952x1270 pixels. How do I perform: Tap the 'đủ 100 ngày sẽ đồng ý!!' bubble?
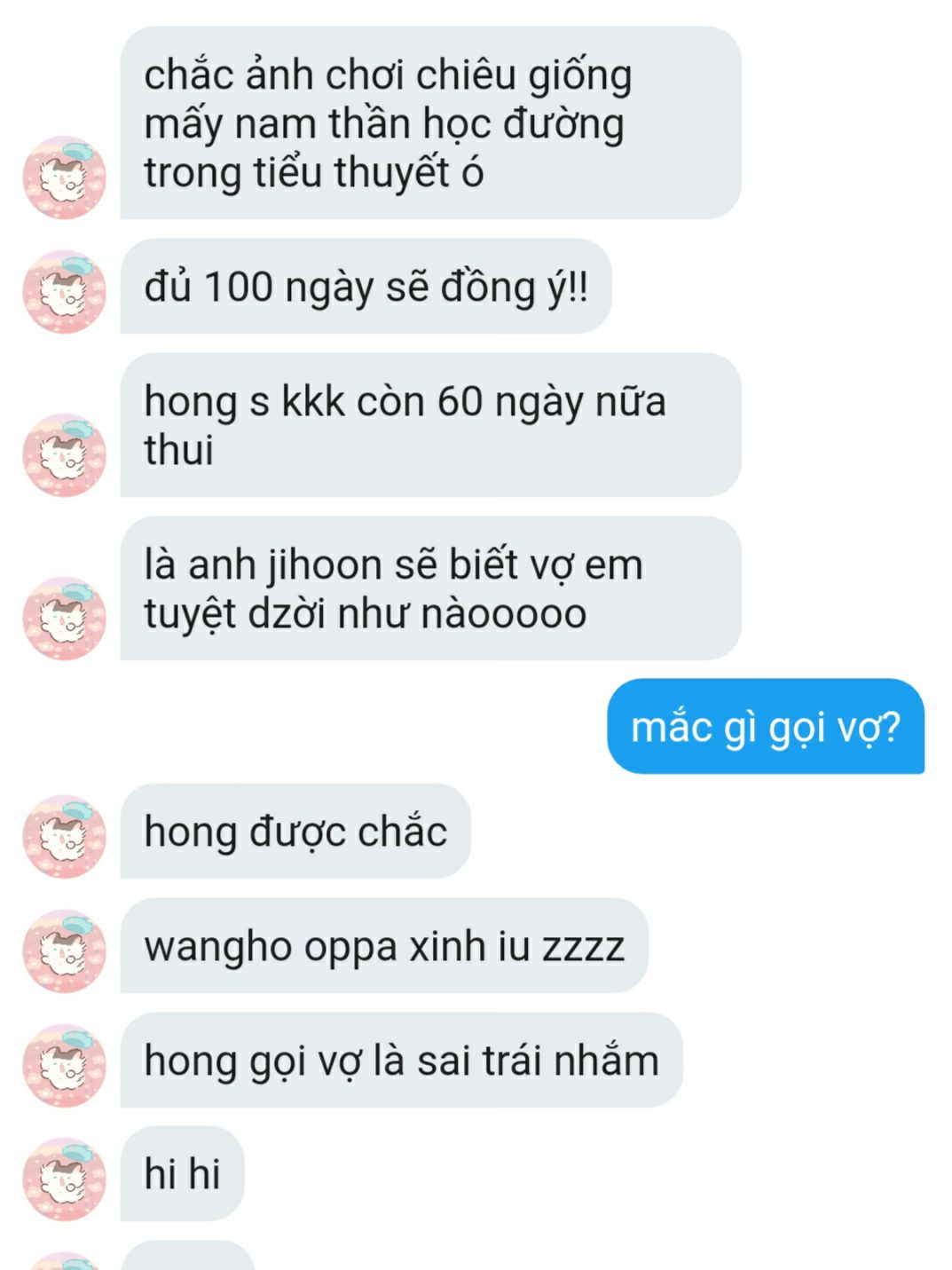point(366,287)
